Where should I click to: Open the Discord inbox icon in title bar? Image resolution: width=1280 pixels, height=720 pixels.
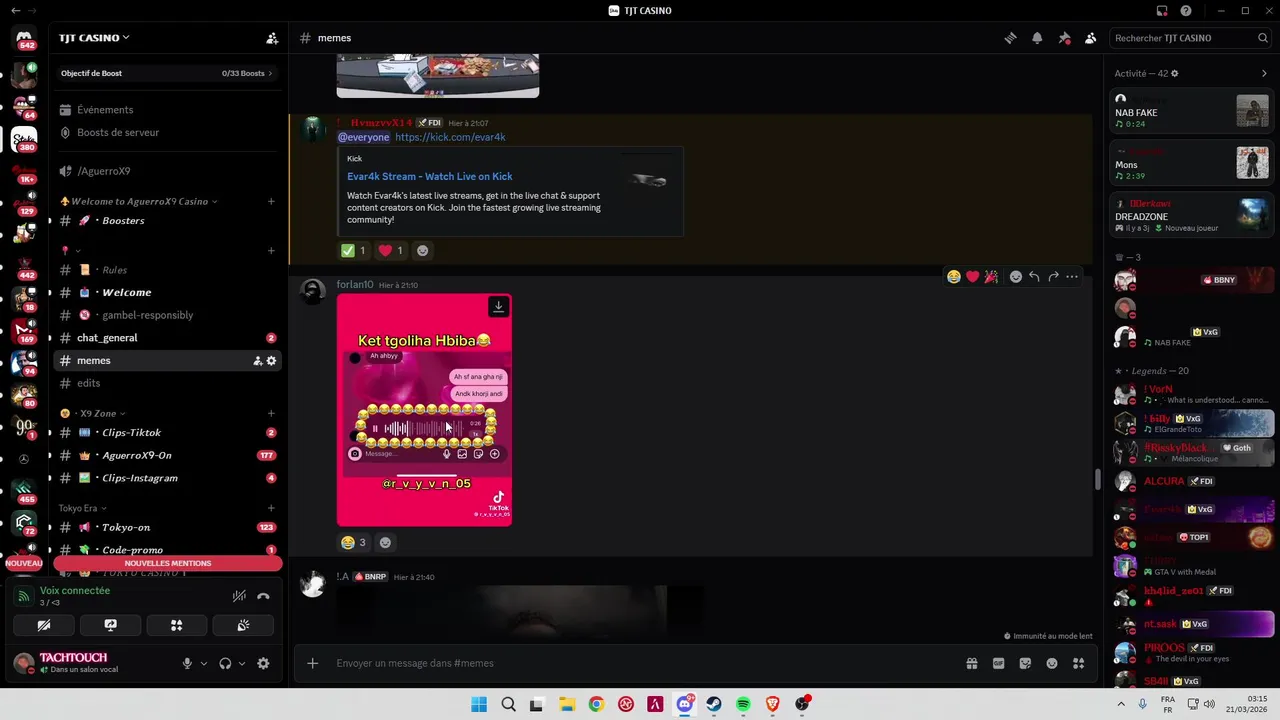click(1162, 11)
